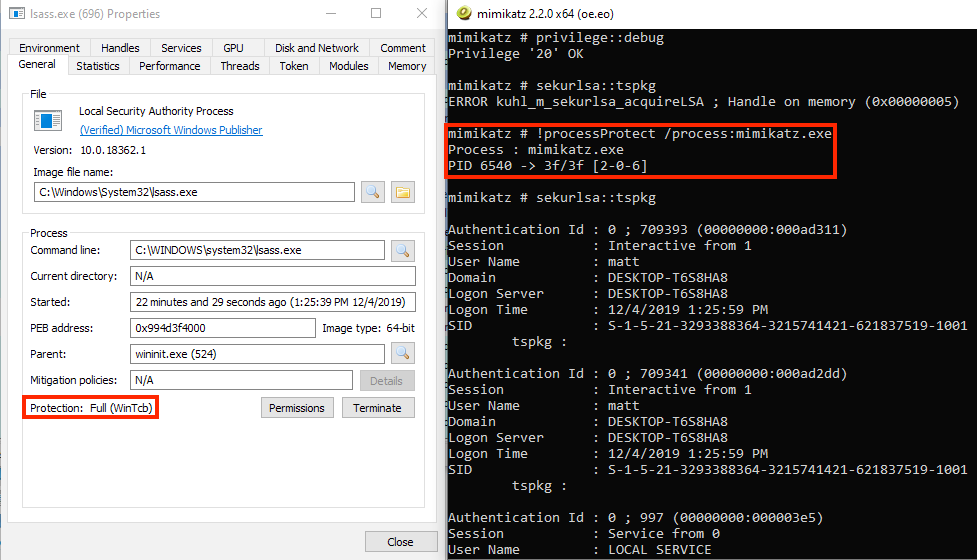Click the Mitigation policies field
Image resolution: width=977 pixels, height=560 pixels.
click(241, 380)
